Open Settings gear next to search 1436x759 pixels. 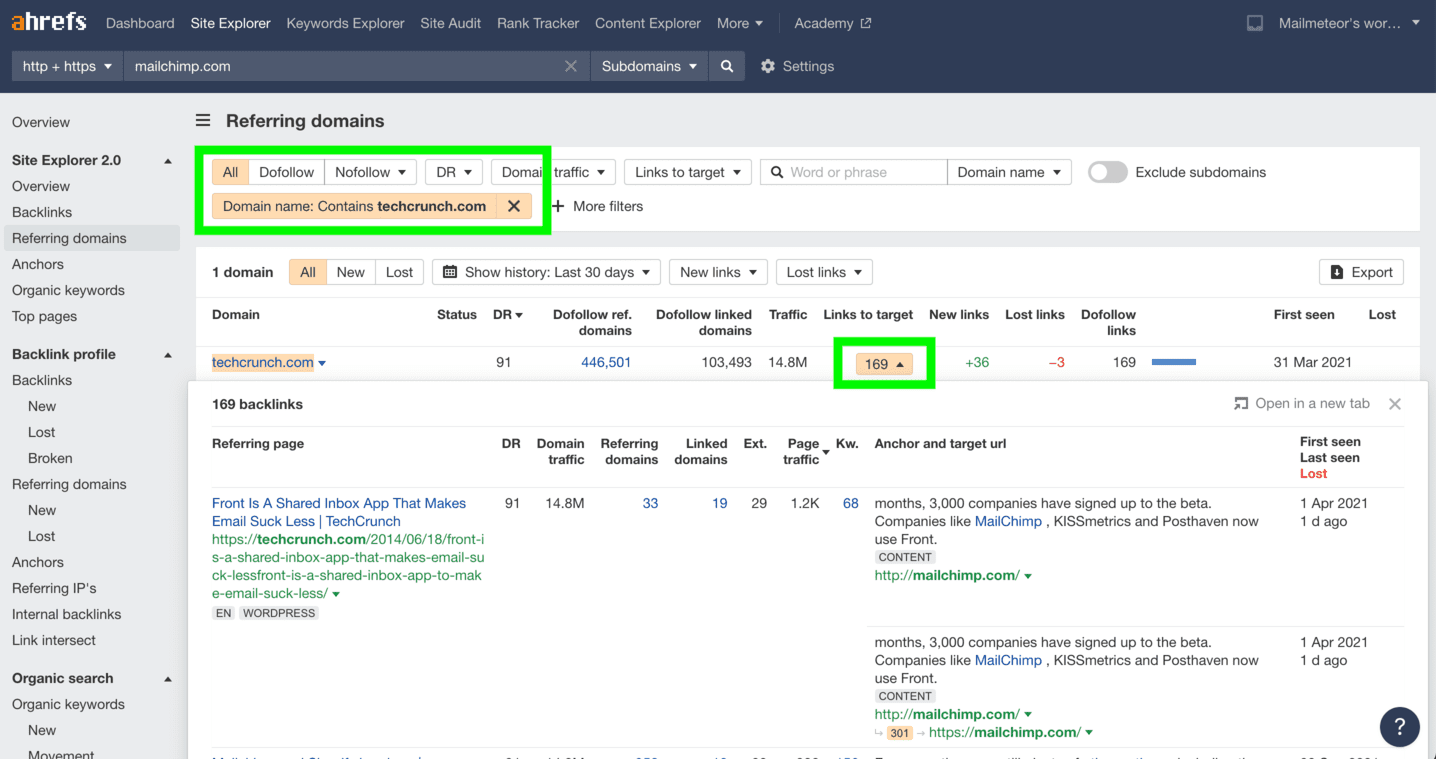pos(797,66)
